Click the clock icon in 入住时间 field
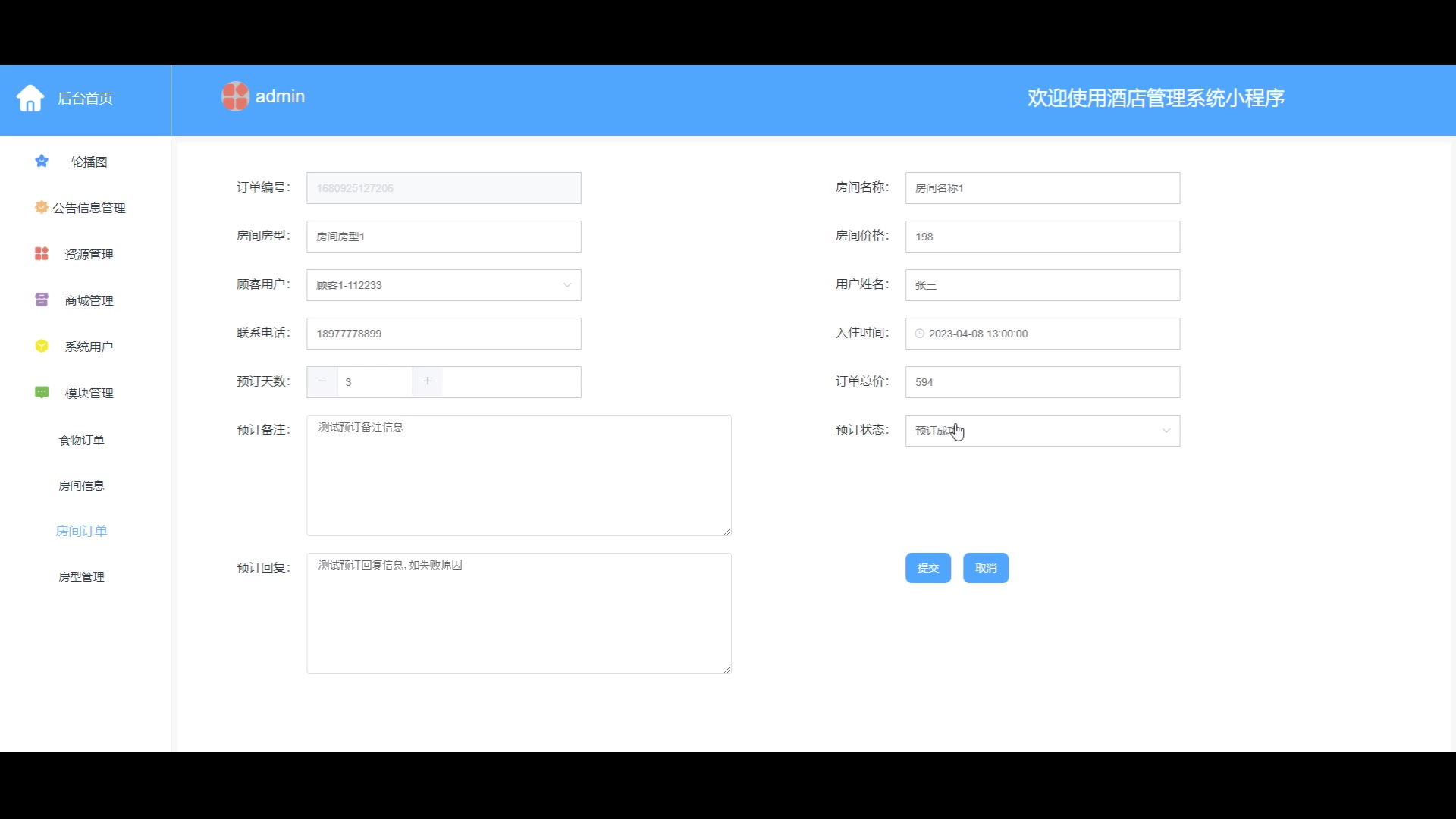The height and width of the screenshot is (819, 1456). (920, 334)
